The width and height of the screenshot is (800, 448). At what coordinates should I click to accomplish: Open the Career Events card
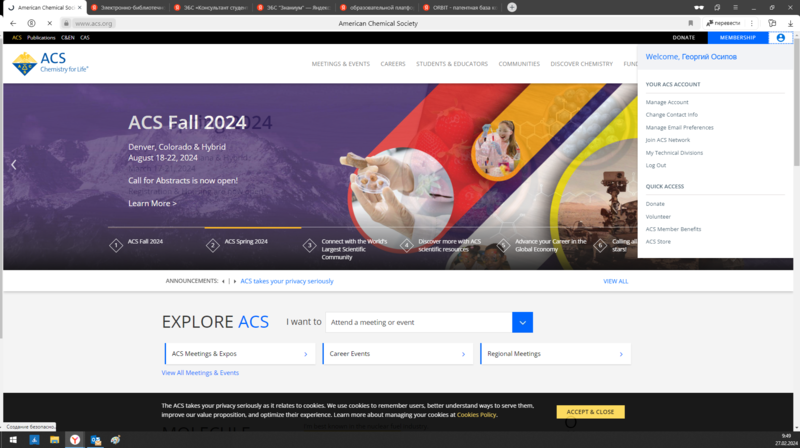397,354
